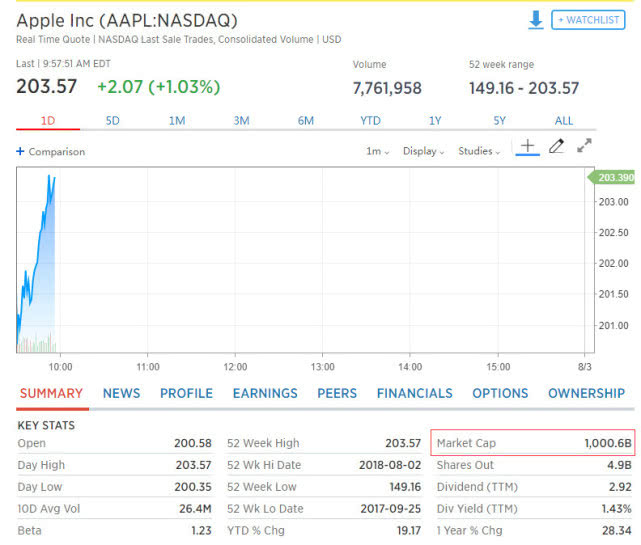Expand chart to full screen
The image size is (641, 545).
584,145
